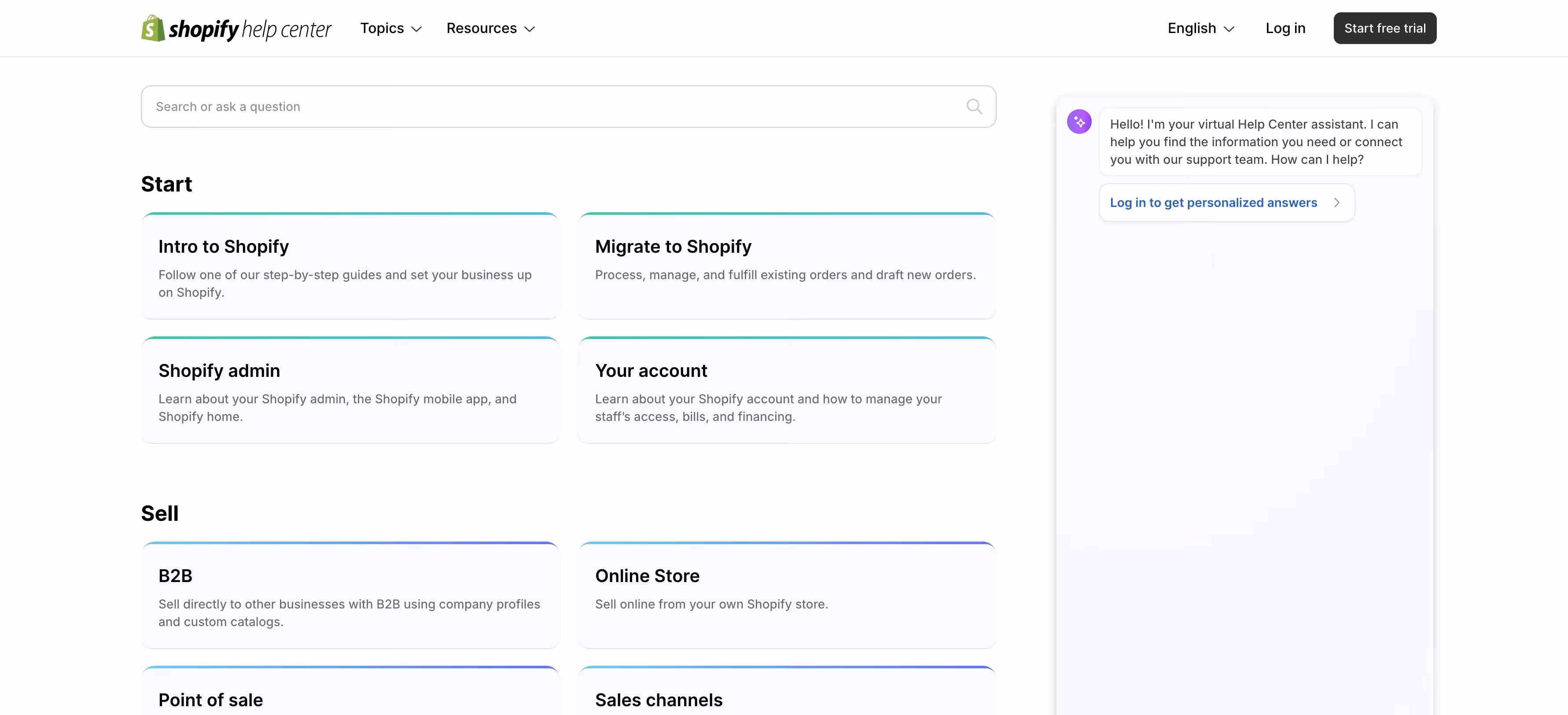1568x715 pixels.
Task: Click the shopify help center wordmark
Action: (x=250, y=29)
